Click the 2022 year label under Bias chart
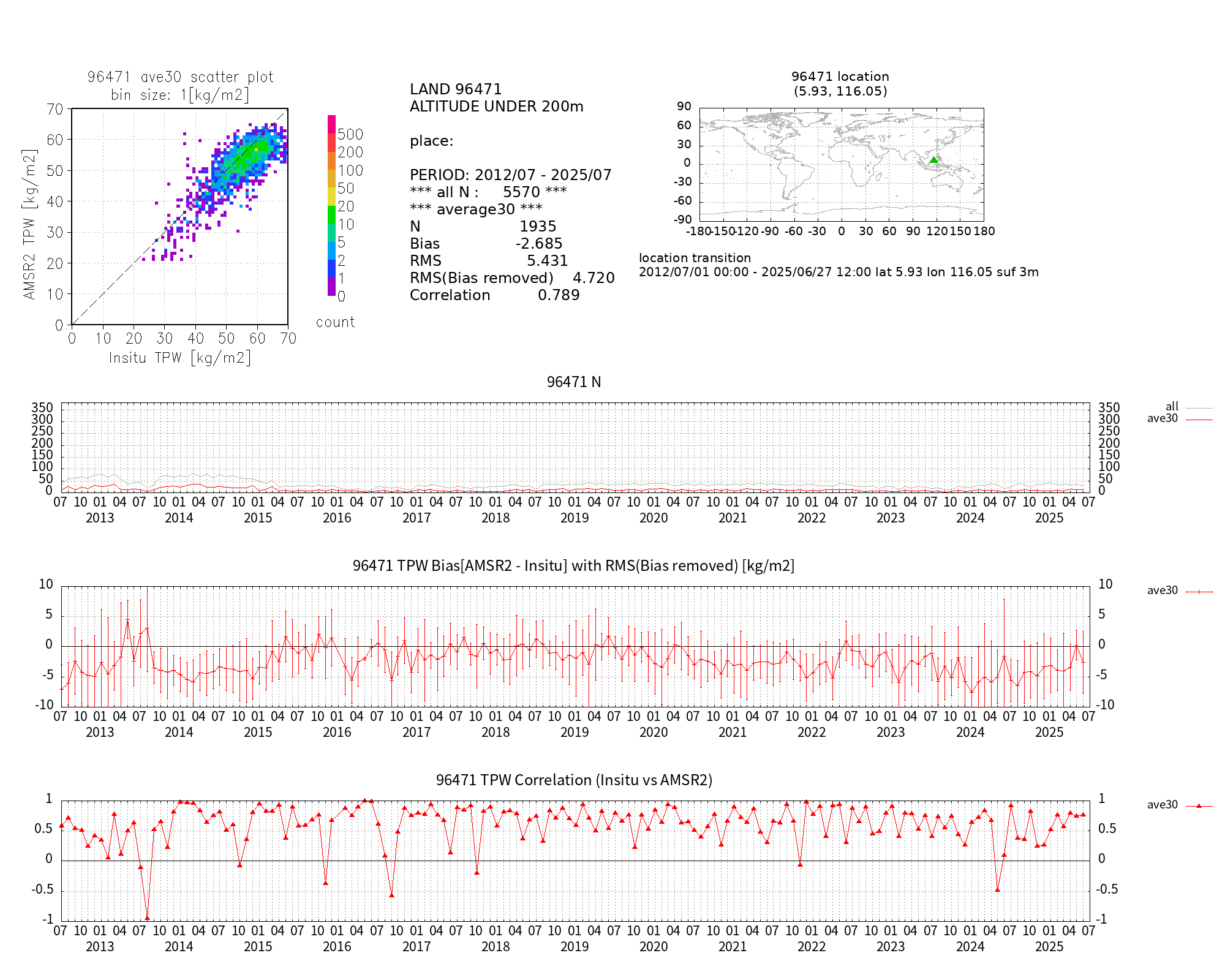 point(812,733)
